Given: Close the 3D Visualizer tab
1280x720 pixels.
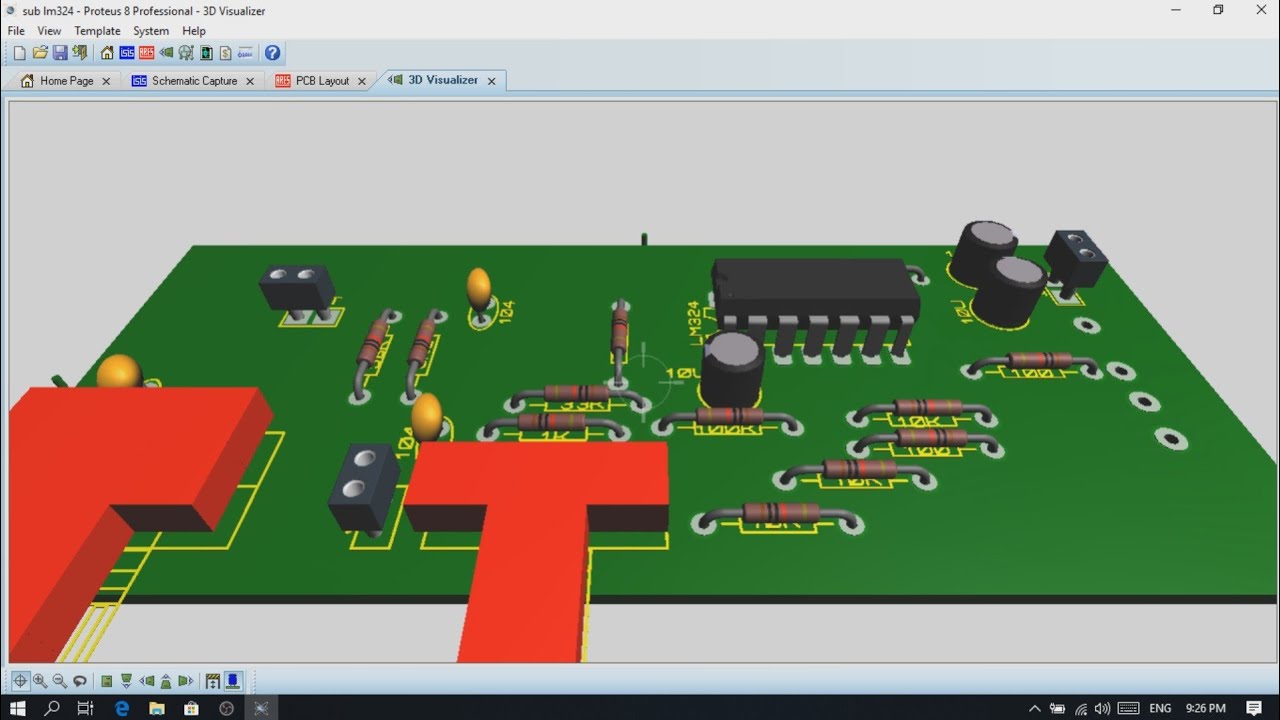Looking at the screenshot, I should (491, 81).
